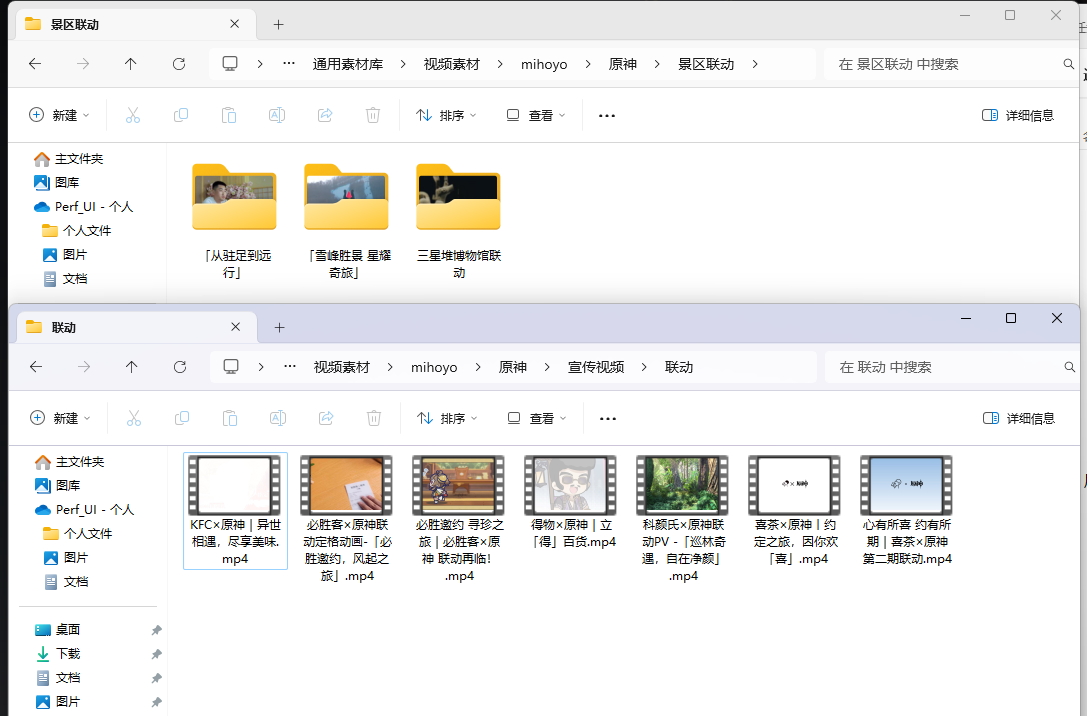This screenshot has width=1087, height=716.
Task: Open See more options in 联动 toolbar
Action: (x=608, y=419)
